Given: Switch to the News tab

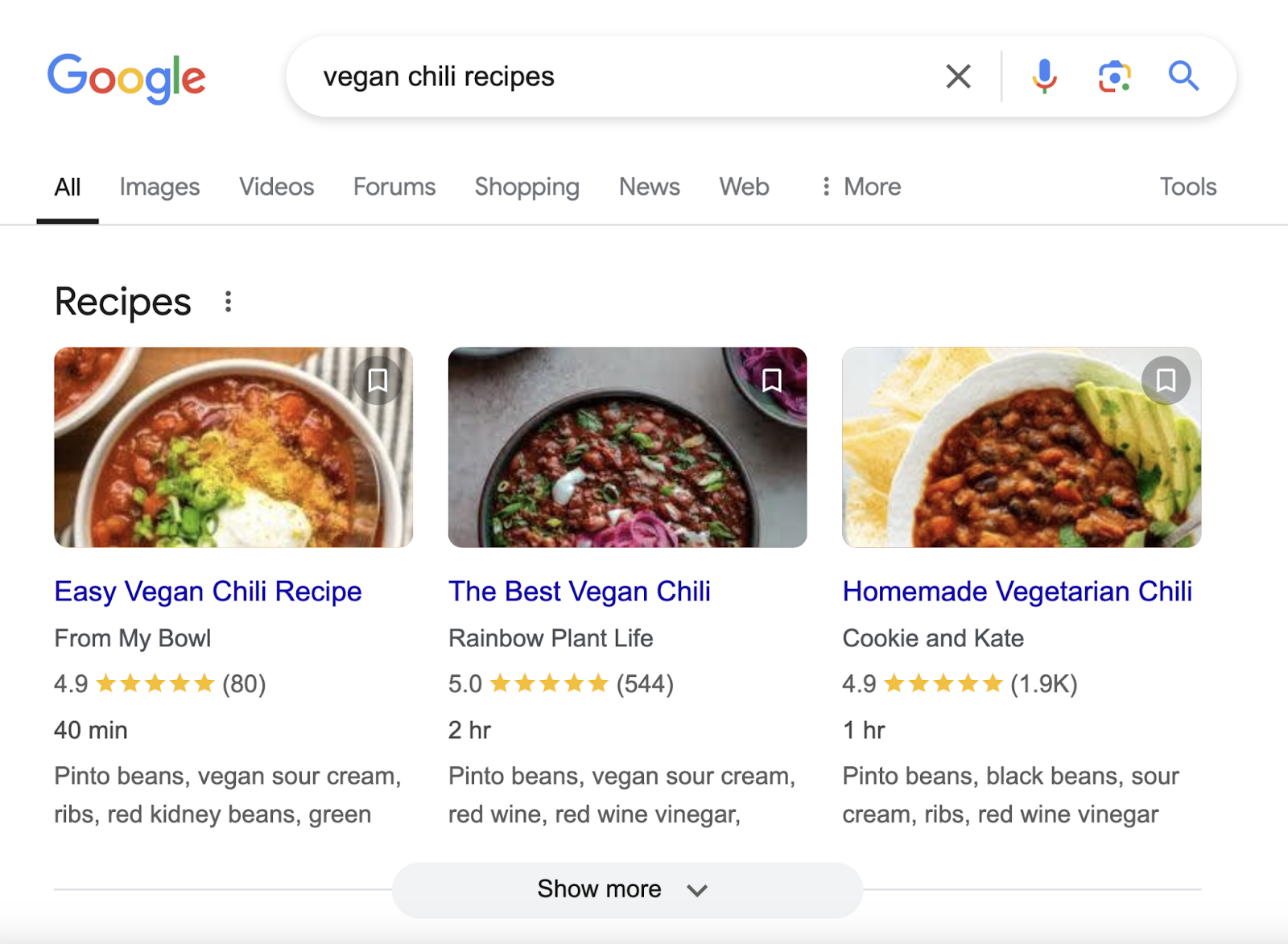Looking at the screenshot, I should tap(649, 187).
